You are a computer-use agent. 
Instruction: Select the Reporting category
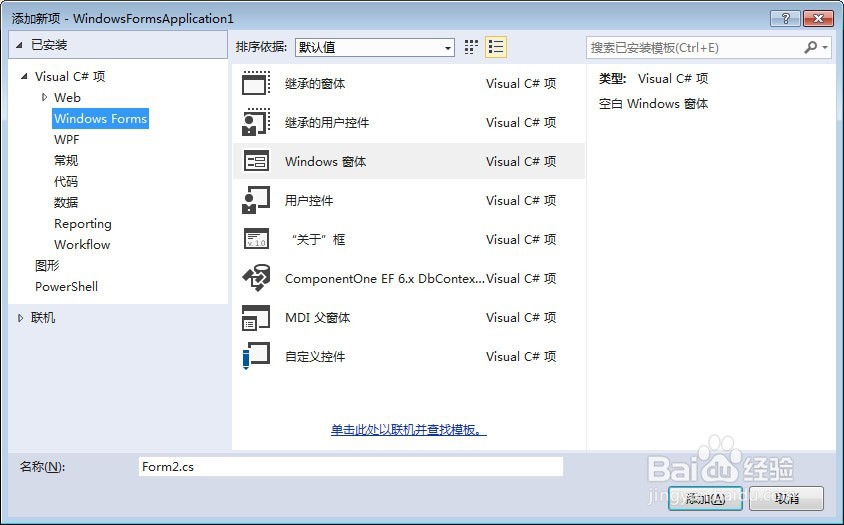[x=83, y=223]
